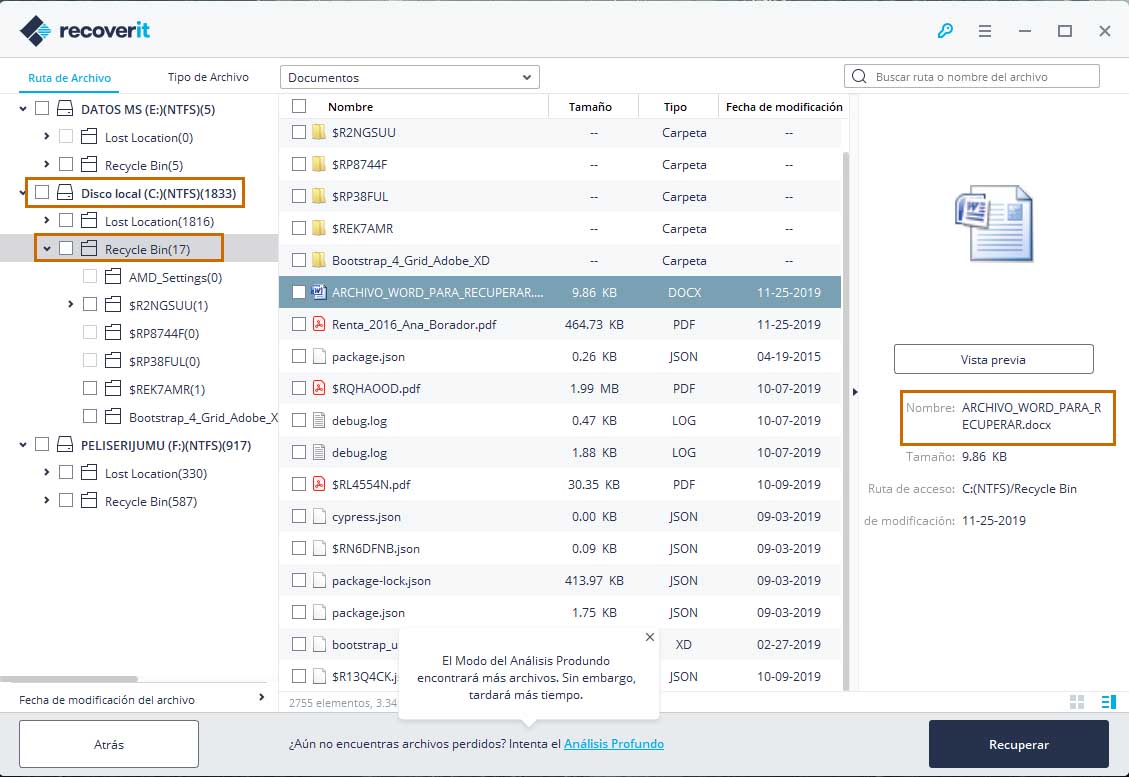This screenshot has width=1129, height=777.
Task: Switch to list detail view icon
Action: click(x=1109, y=701)
